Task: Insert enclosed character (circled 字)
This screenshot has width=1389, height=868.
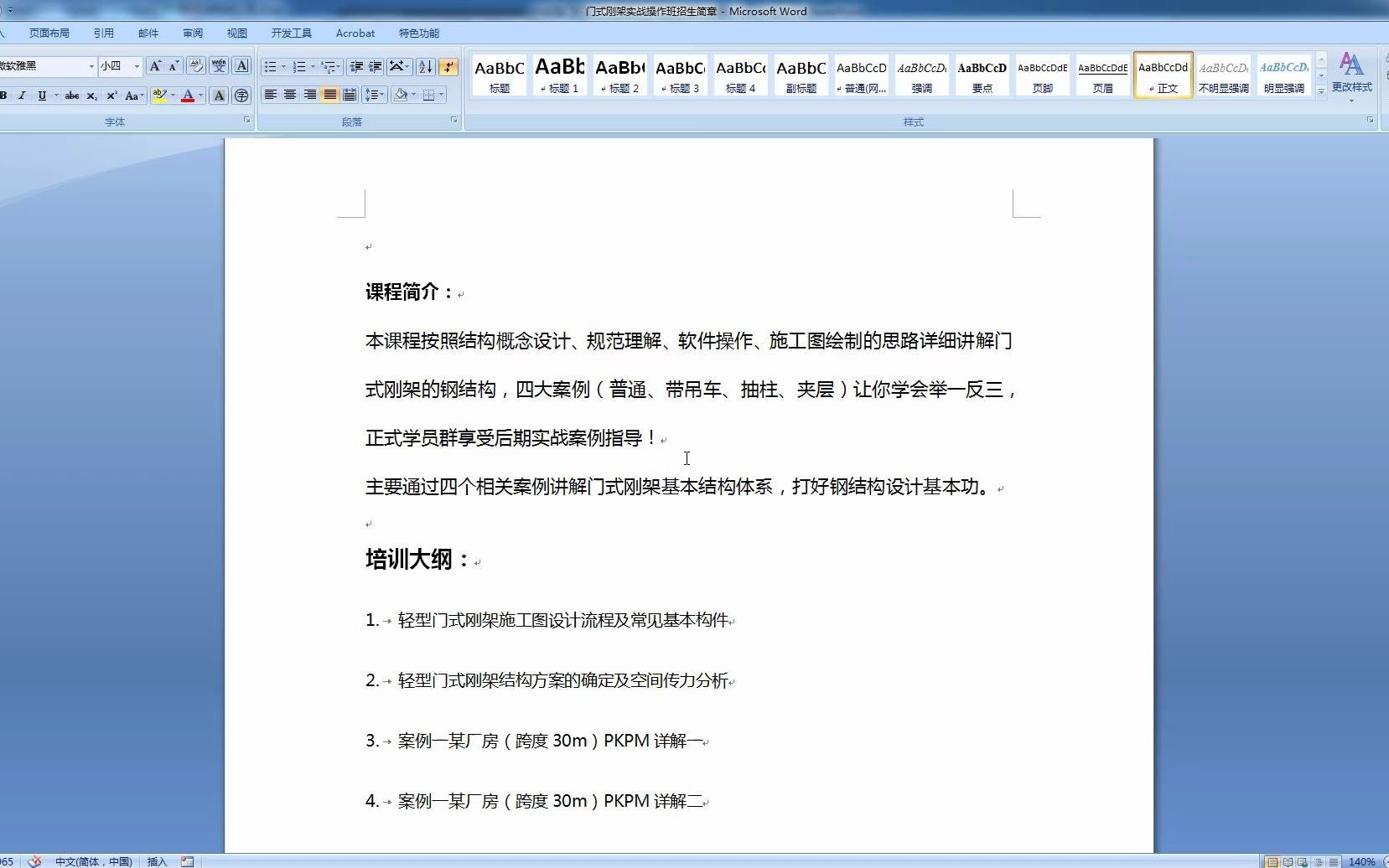Action: click(x=241, y=96)
